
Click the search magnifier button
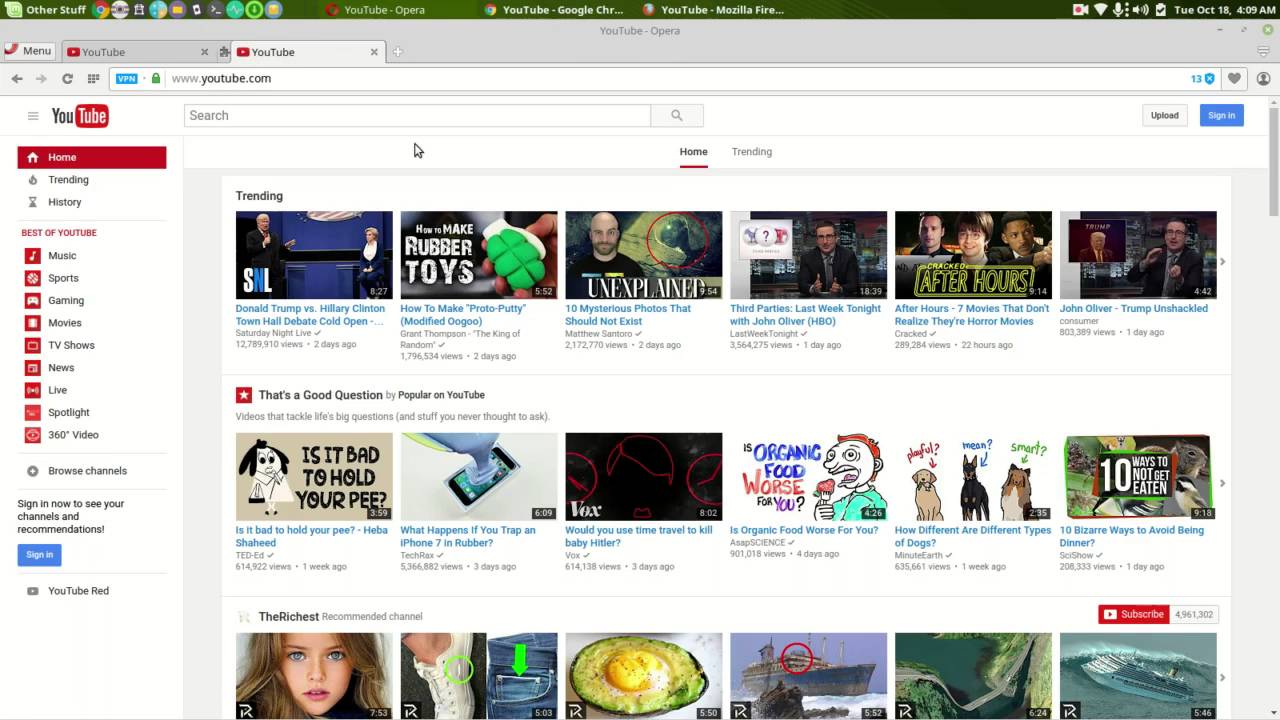[677, 115]
